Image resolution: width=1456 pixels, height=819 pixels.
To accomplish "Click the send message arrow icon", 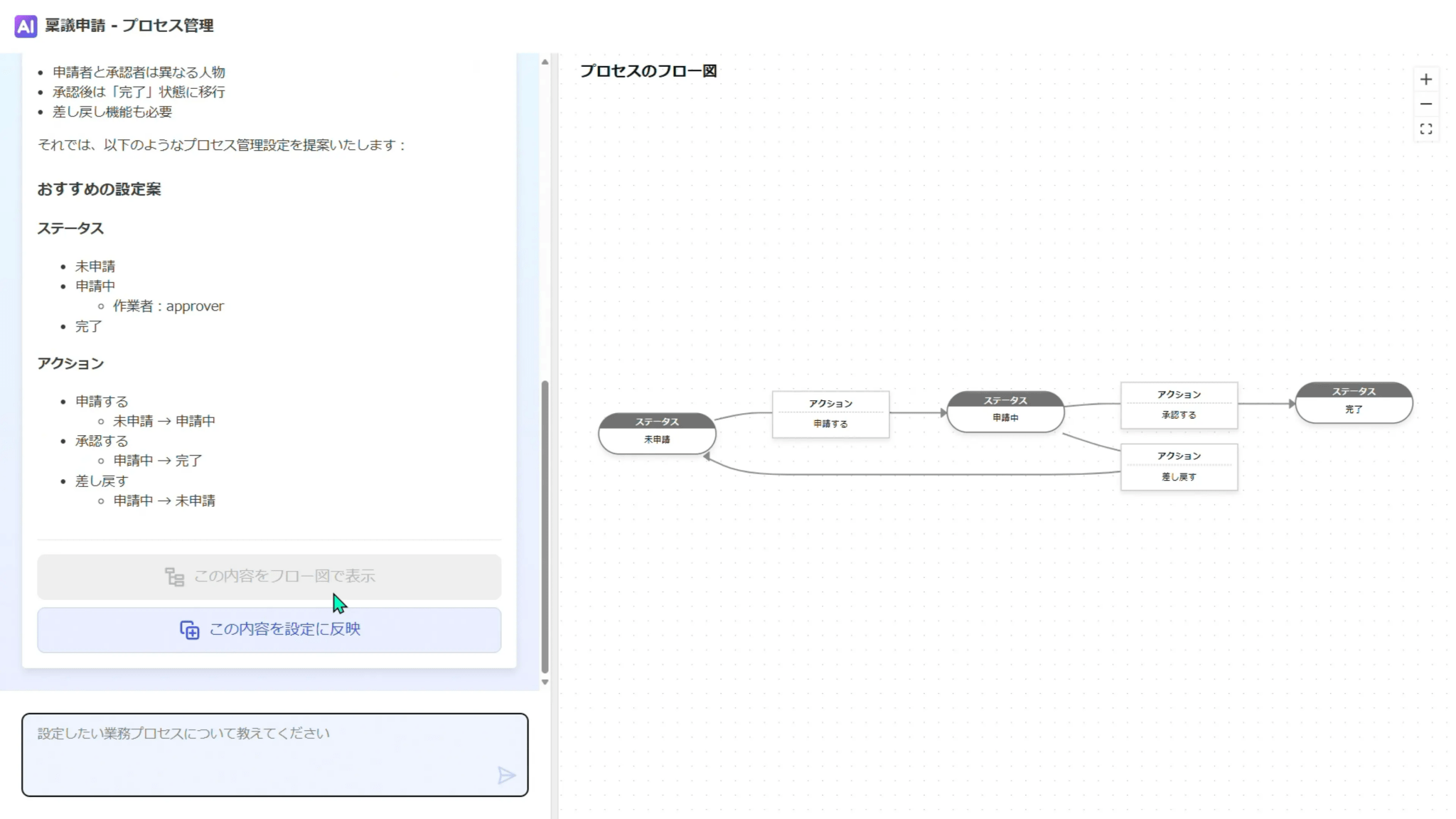I will point(506,775).
